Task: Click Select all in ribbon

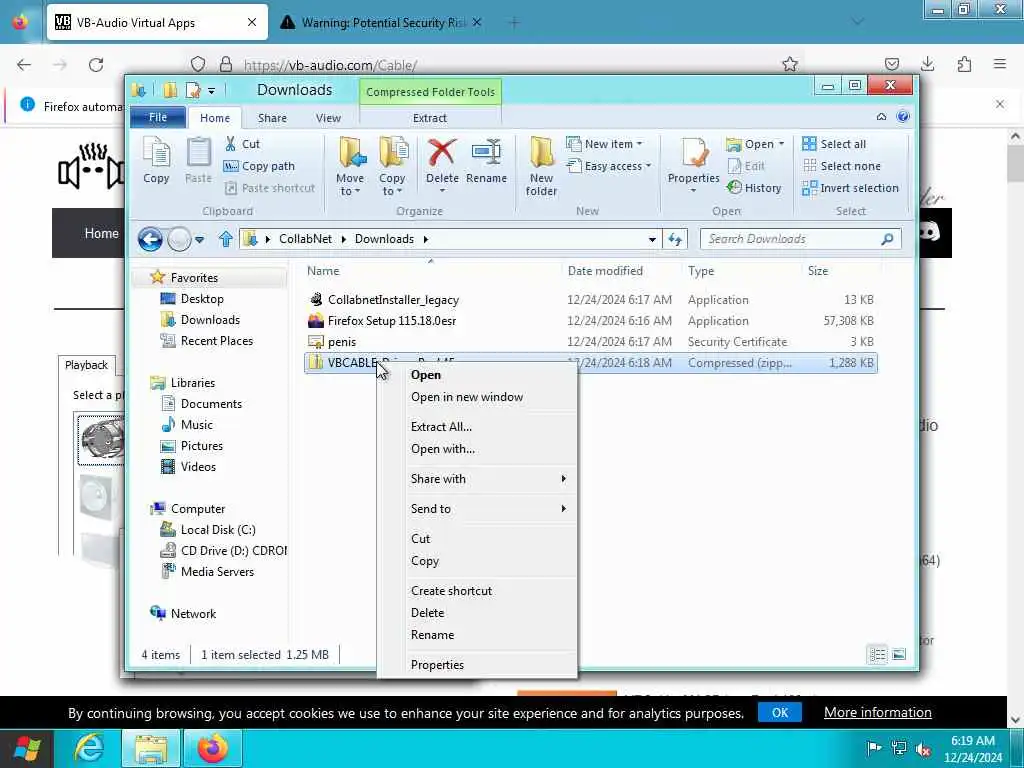Action: tap(834, 144)
